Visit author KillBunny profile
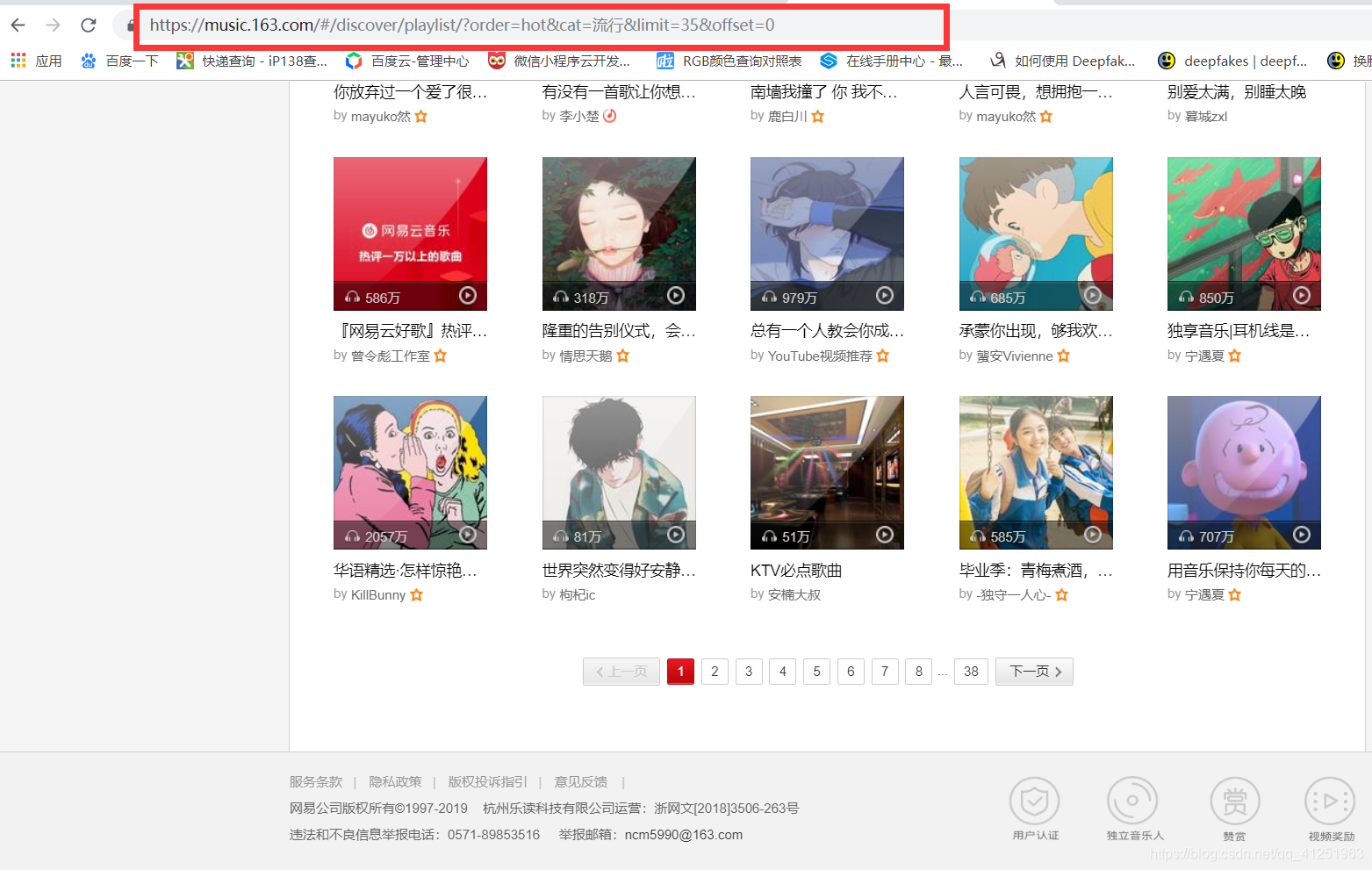The image size is (1372, 870). click(378, 595)
